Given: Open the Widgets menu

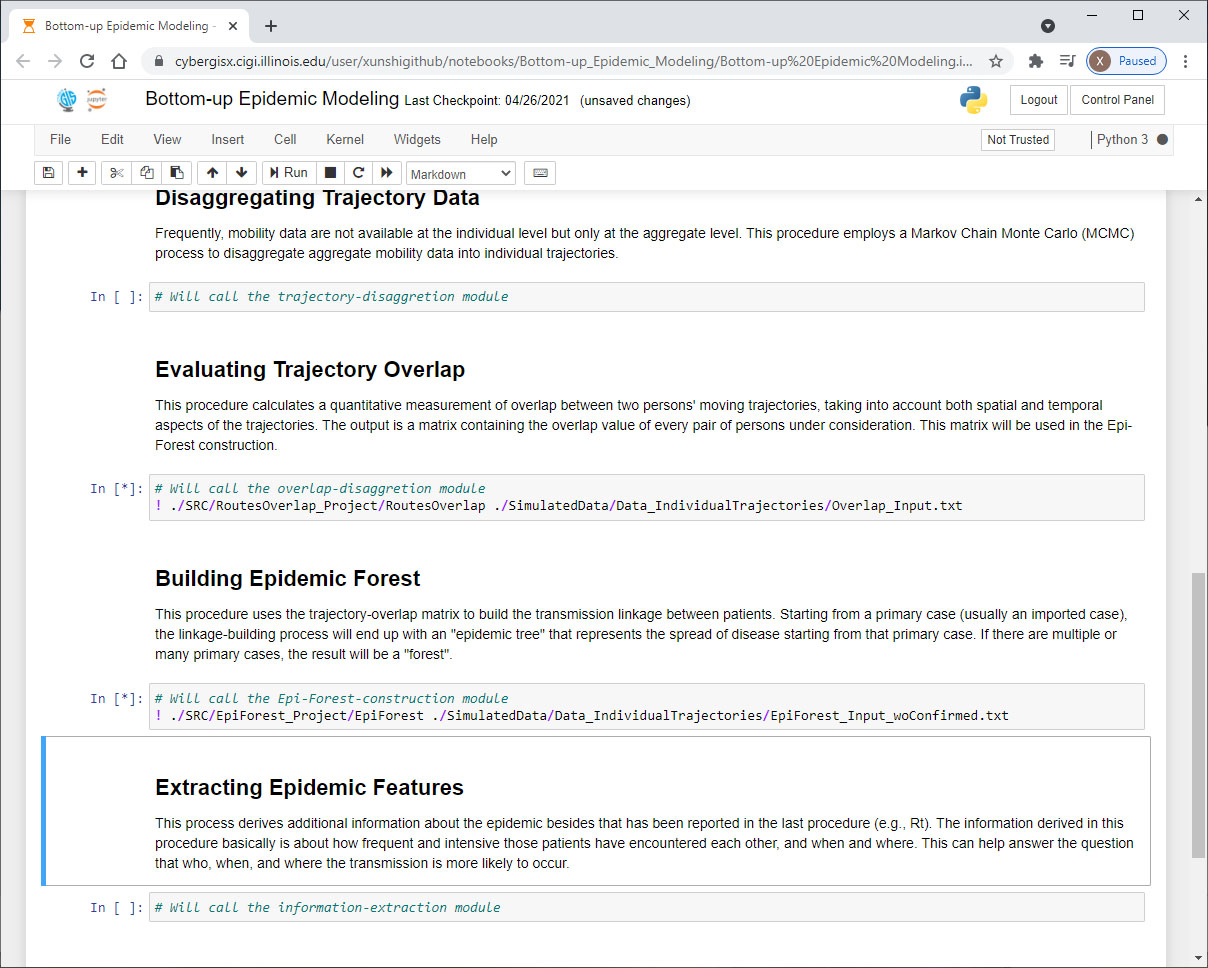Looking at the screenshot, I should click(417, 140).
